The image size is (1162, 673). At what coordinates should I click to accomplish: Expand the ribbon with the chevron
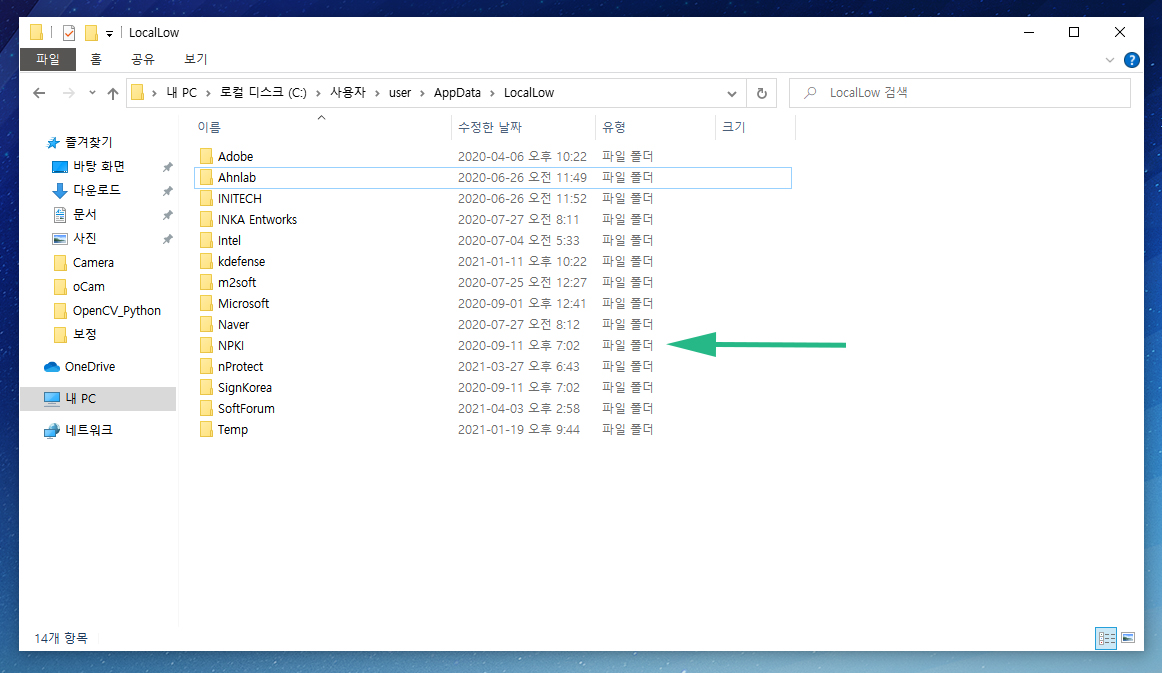tap(1109, 60)
